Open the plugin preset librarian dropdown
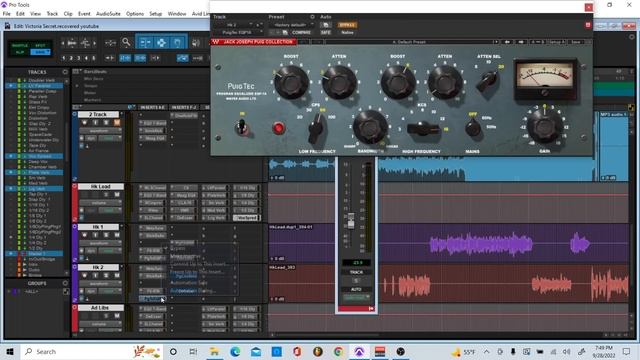This screenshot has height=360, width=640. pyautogui.click(x=293, y=25)
